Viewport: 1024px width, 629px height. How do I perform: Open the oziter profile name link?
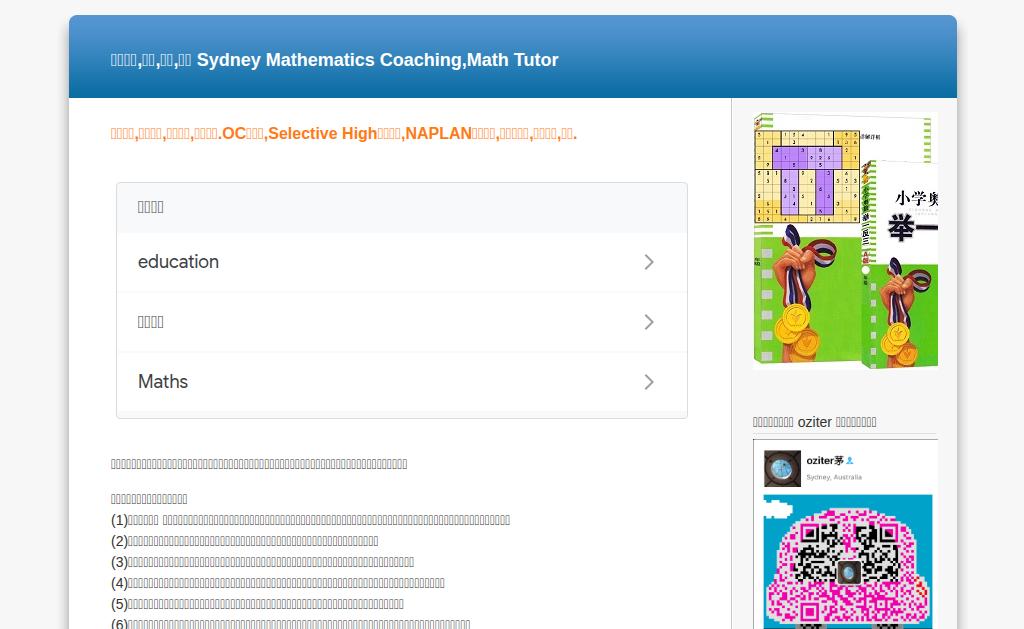coord(825,460)
